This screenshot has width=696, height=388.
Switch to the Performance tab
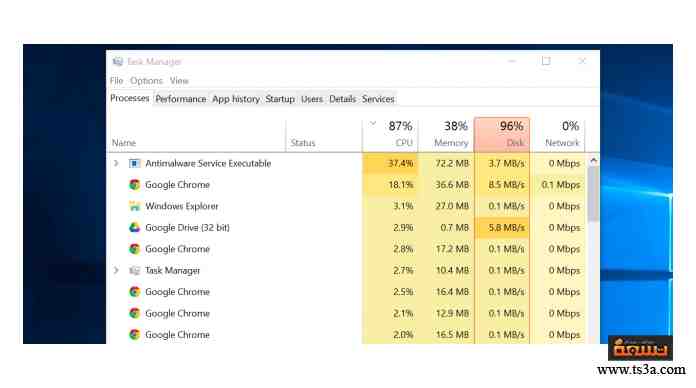click(x=181, y=99)
